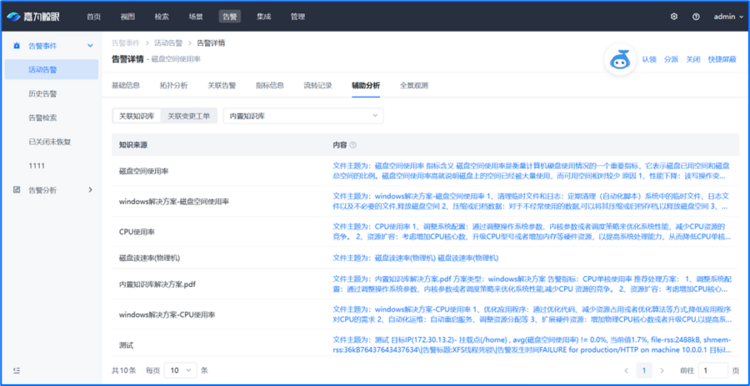This screenshot has width=750, height=386.
Task: Go to next page arrow in pagination
Action: click(x=662, y=370)
